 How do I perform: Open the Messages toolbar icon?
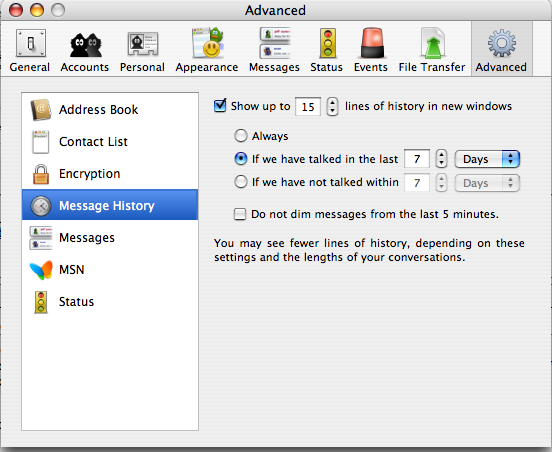[275, 43]
